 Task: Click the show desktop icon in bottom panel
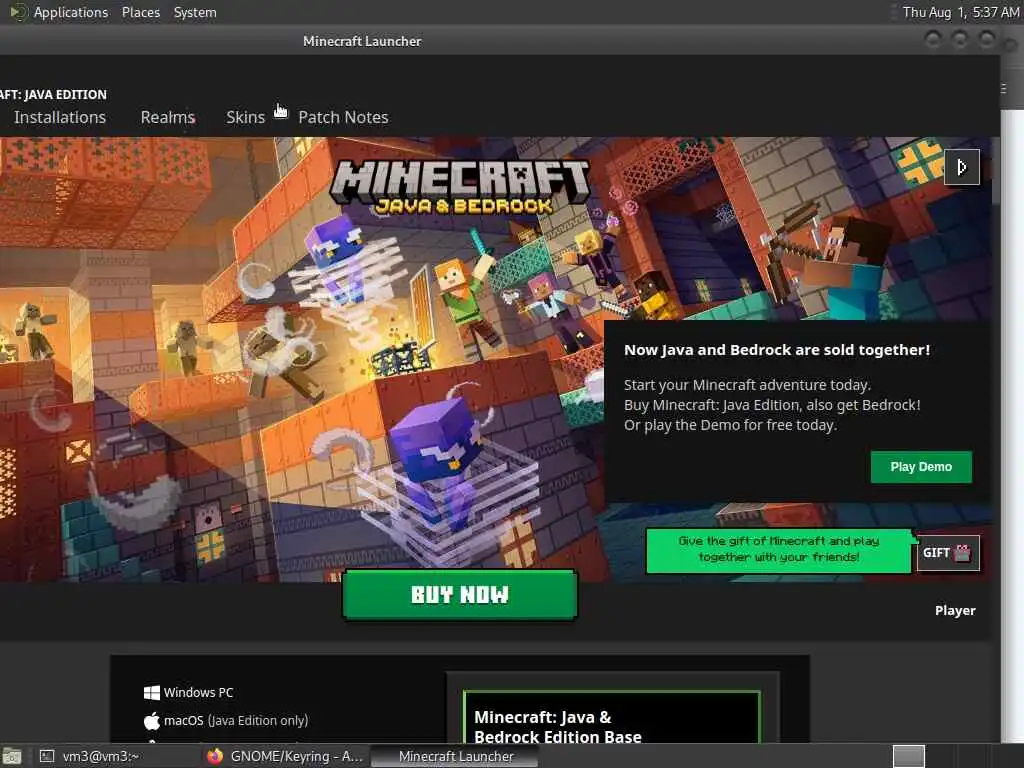point(12,756)
